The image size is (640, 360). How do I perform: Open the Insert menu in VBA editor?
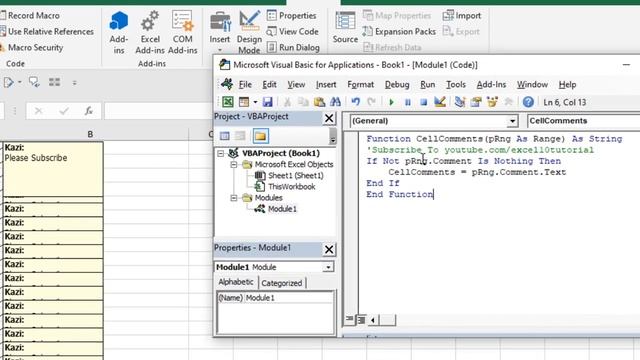[x=326, y=84]
